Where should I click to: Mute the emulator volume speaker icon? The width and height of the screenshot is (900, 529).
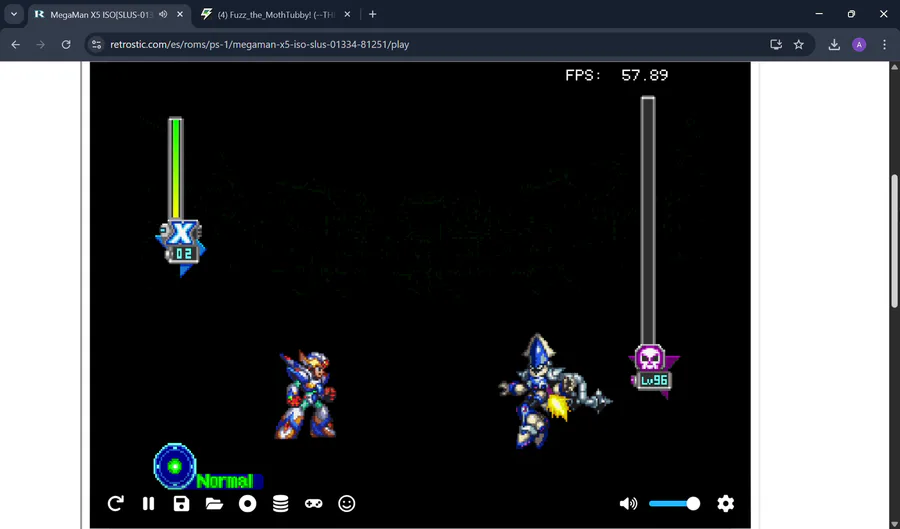point(629,504)
